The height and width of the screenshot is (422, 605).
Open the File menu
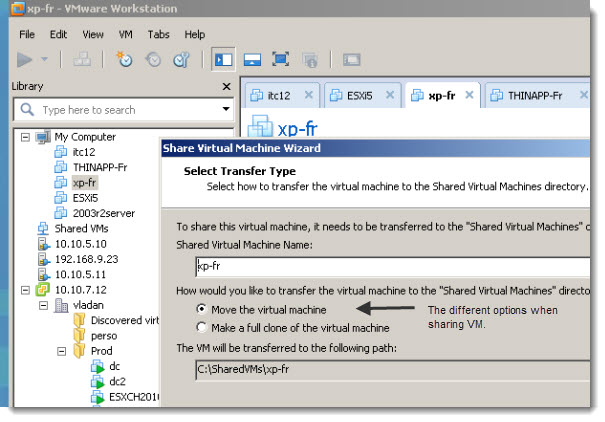(x=27, y=34)
